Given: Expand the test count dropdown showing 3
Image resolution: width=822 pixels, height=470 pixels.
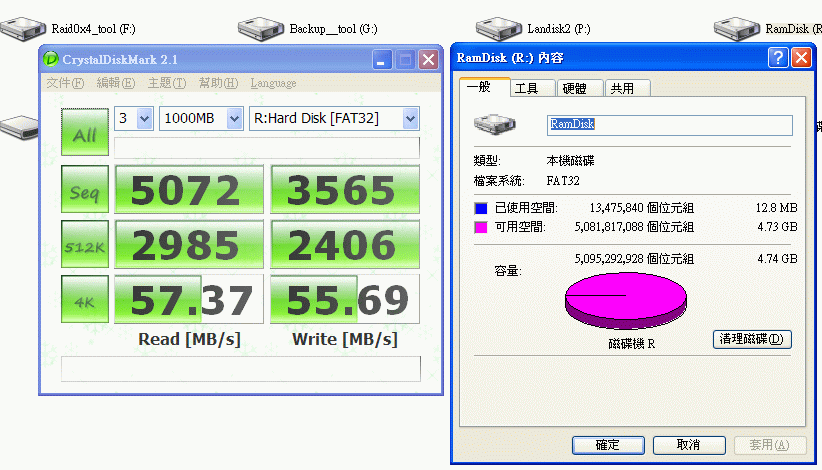Looking at the screenshot, I should (145, 119).
